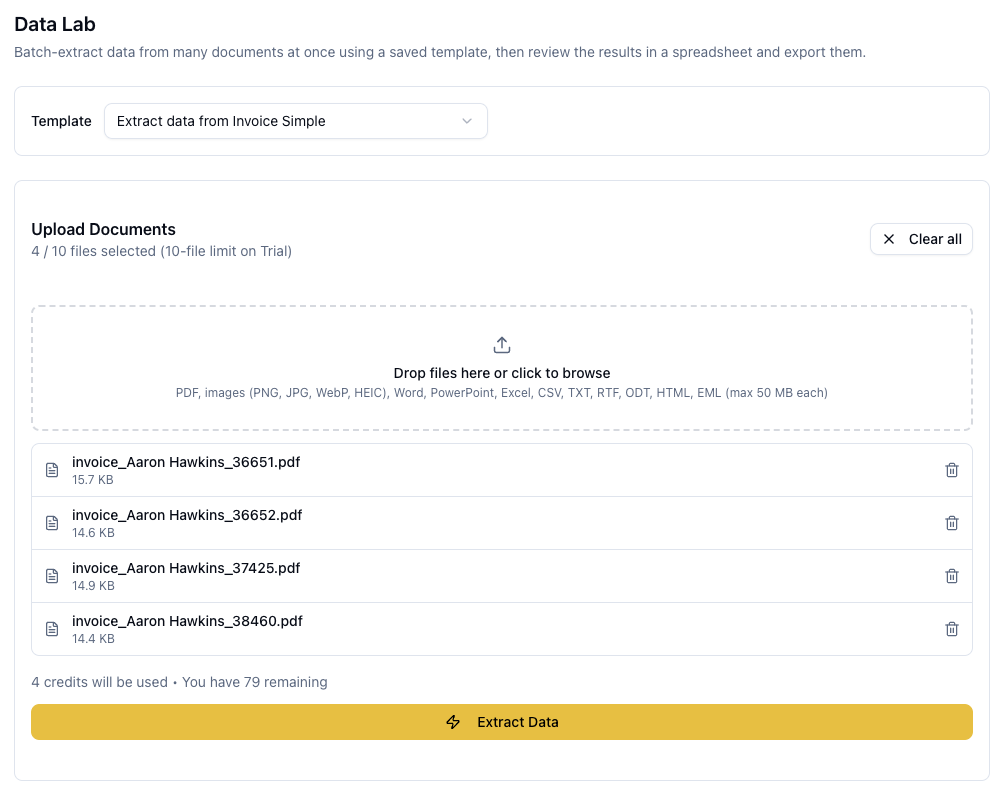
Task: Click 'Drop files here or click to browse'
Action: point(502,373)
